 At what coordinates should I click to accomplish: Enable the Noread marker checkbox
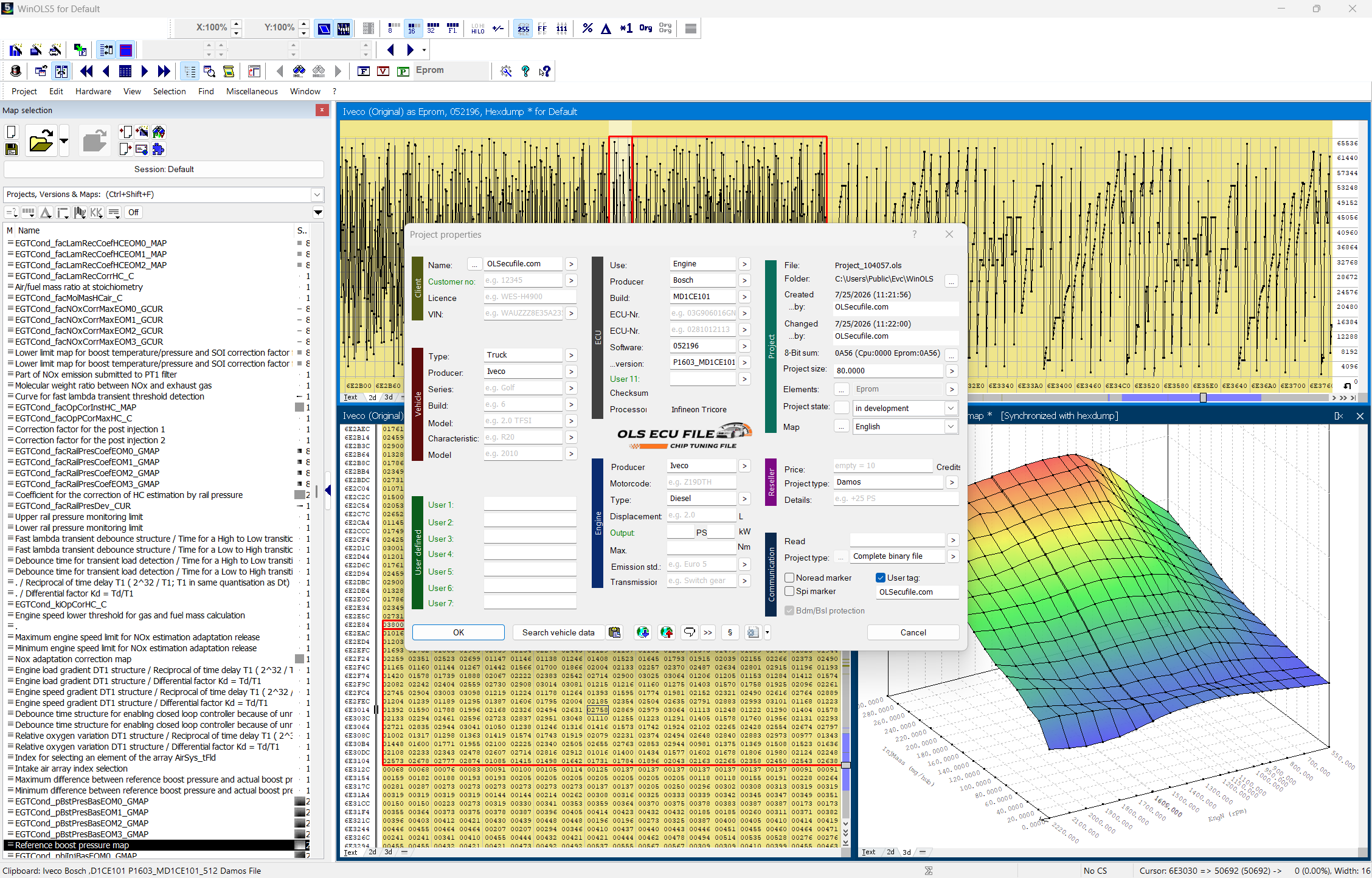coord(789,578)
